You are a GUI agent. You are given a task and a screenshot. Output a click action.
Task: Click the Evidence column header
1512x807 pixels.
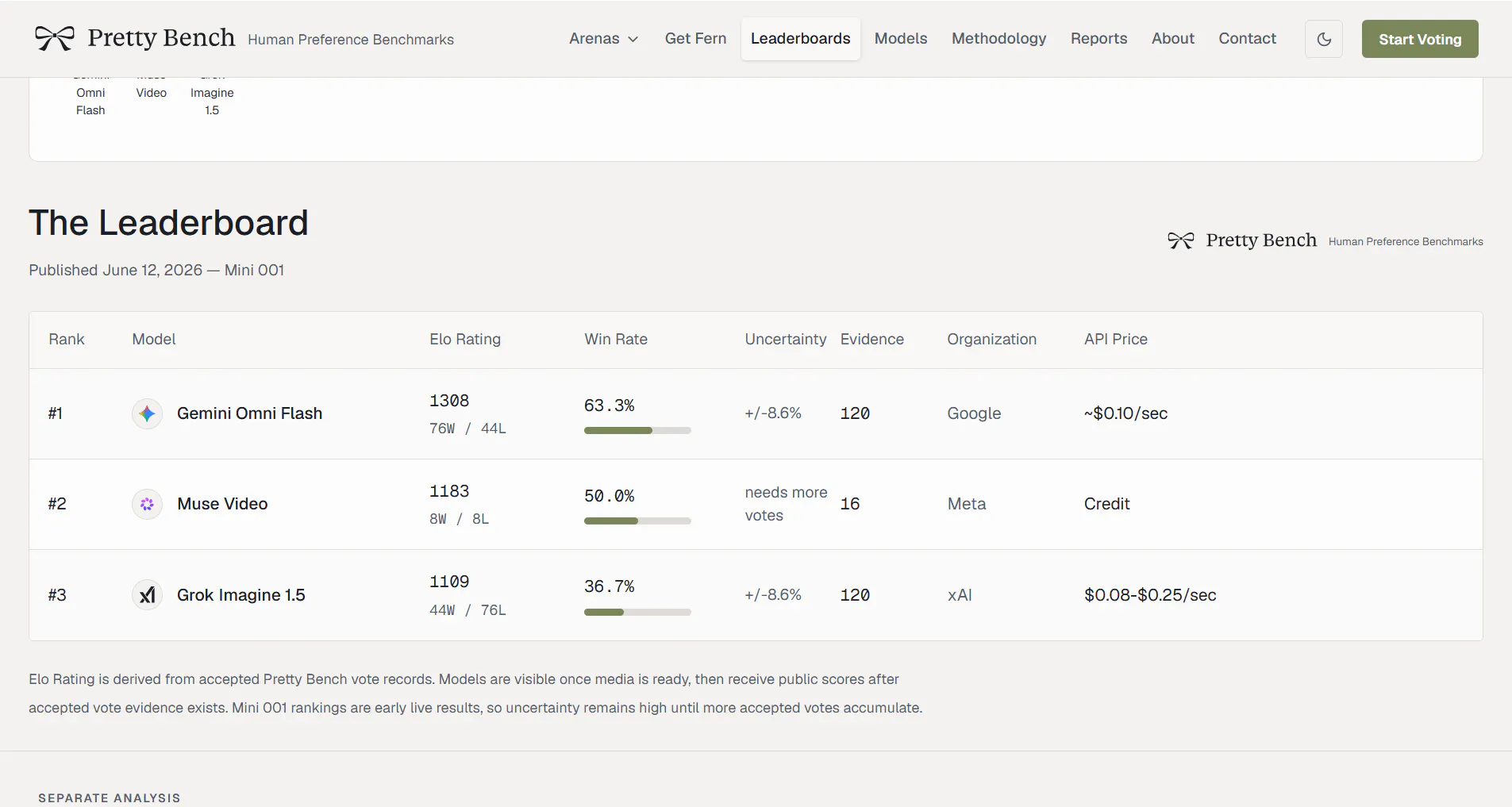pos(871,339)
